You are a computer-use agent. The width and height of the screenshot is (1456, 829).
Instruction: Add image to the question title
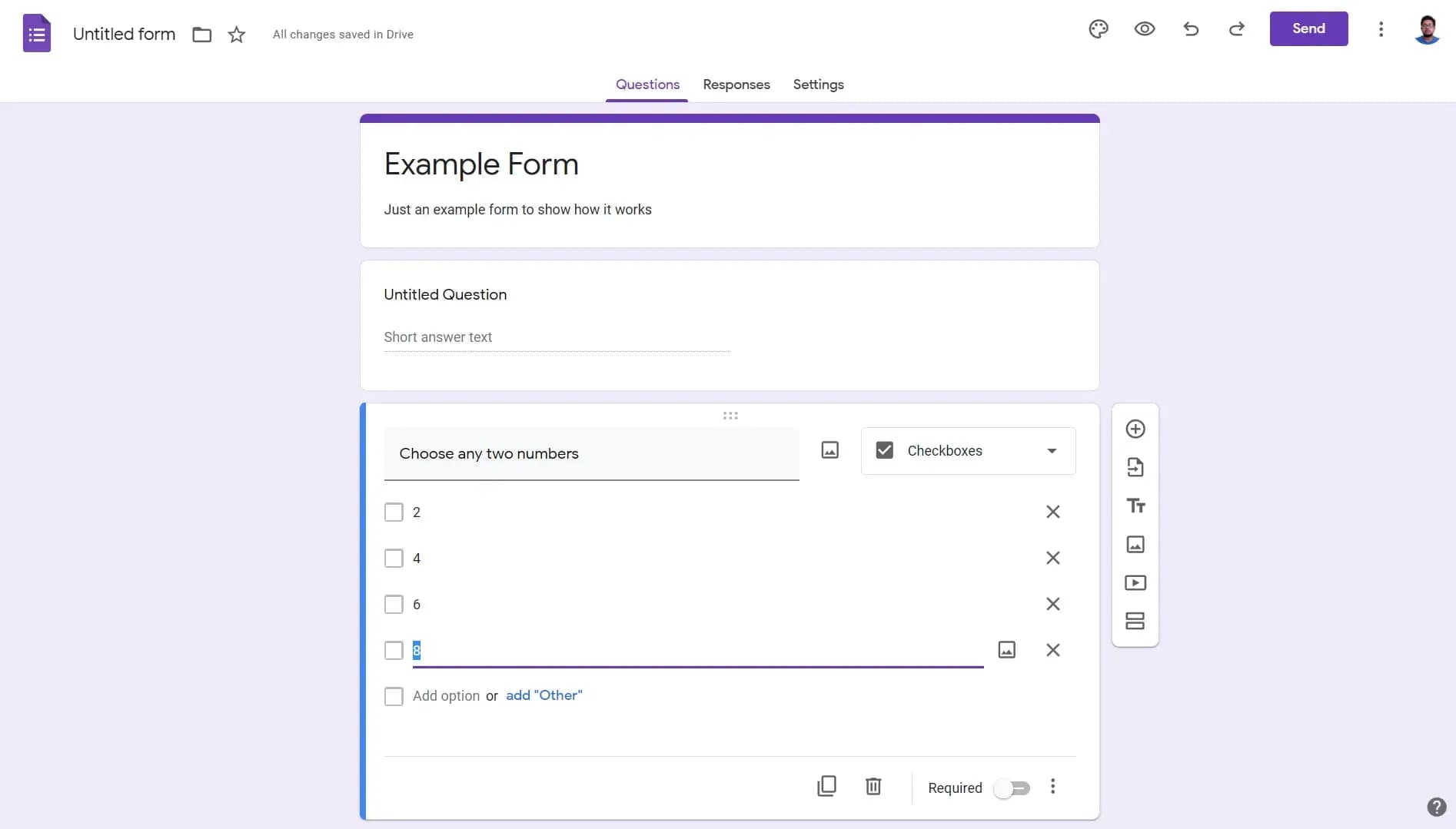829,450
